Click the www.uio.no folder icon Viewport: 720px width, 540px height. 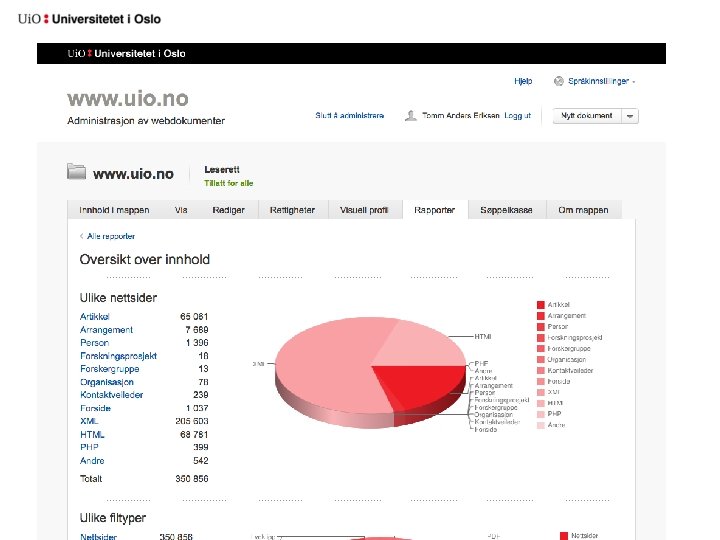point(76,171)
